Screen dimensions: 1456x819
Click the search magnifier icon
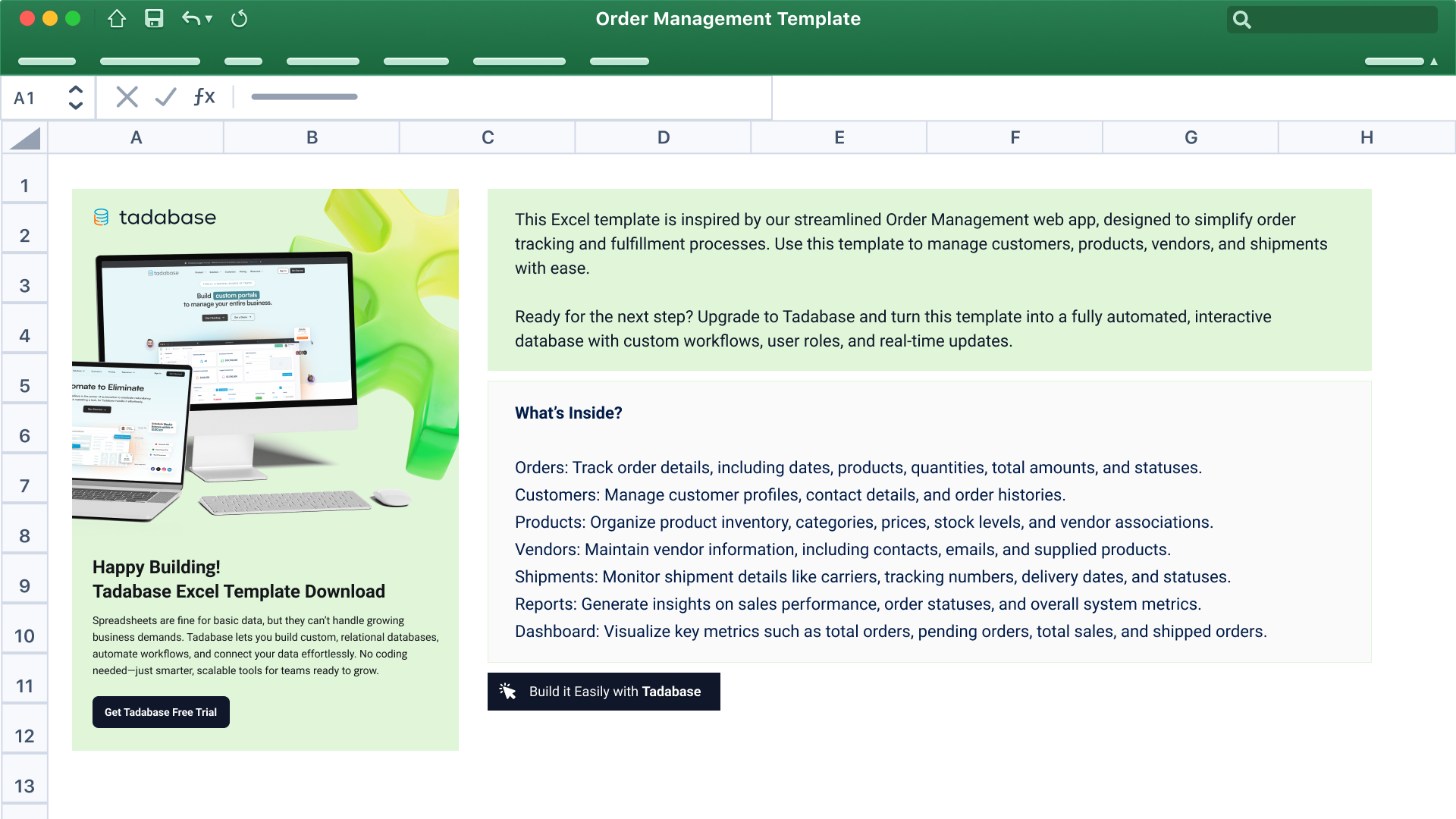pos(1241,20)
